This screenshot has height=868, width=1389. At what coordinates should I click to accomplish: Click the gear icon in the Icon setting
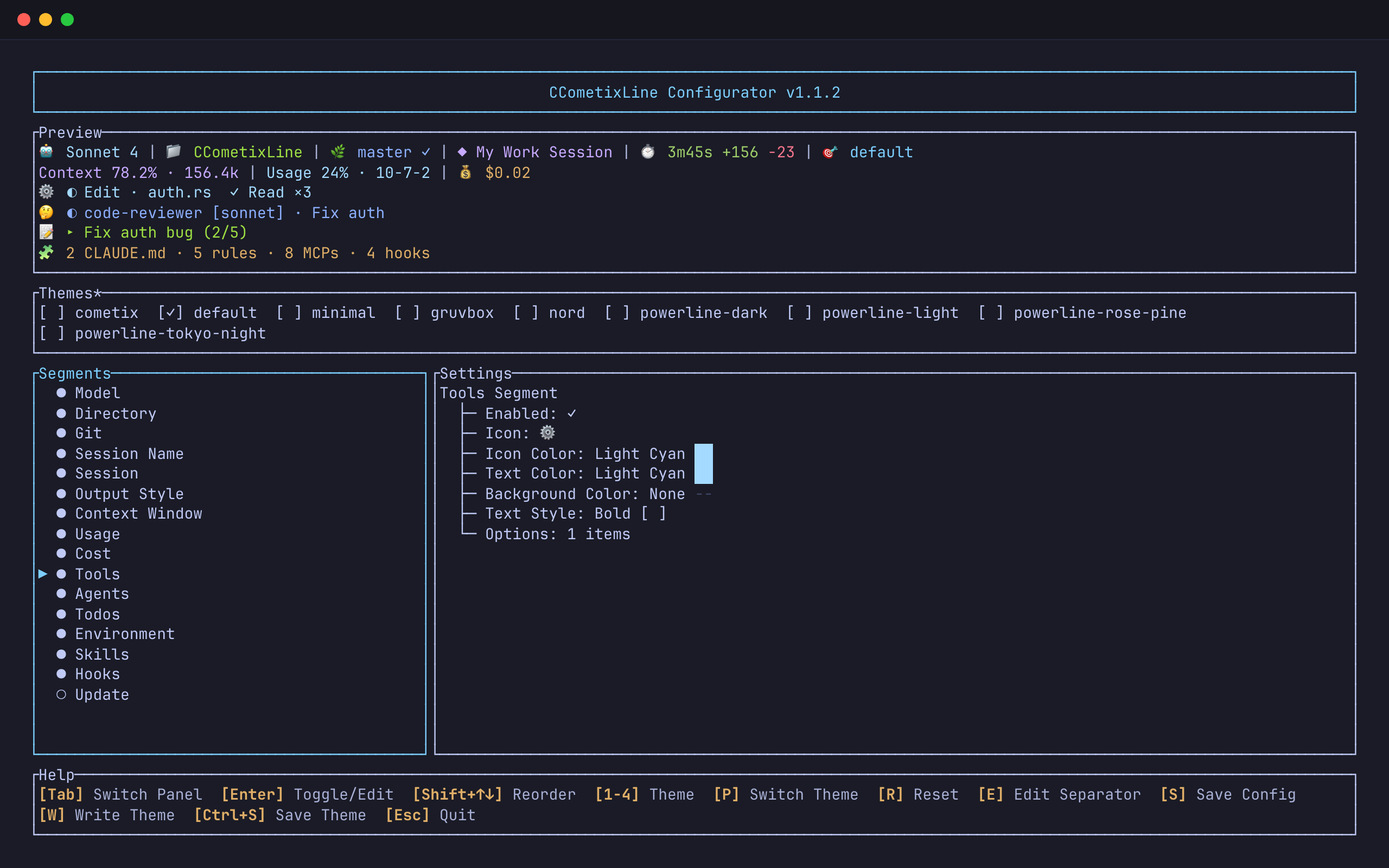(x=548, y=433)
